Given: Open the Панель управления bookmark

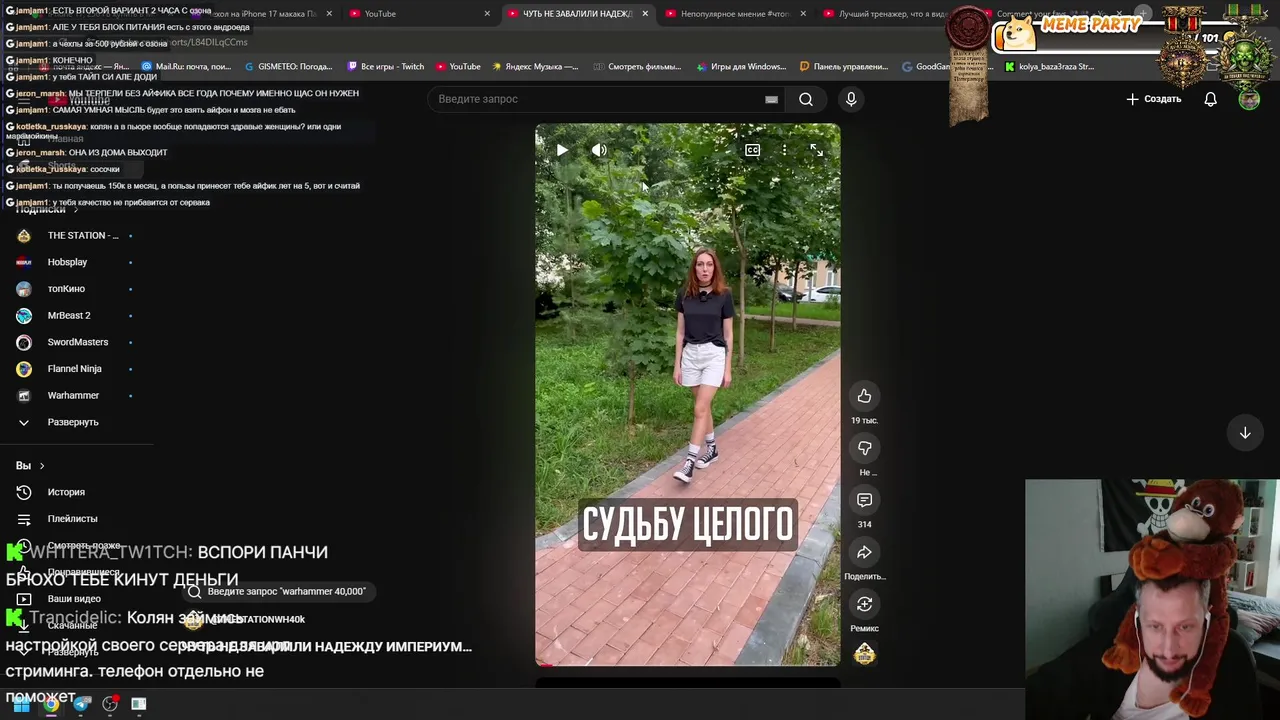Looking at the screenshot, I should click(844, 67).
